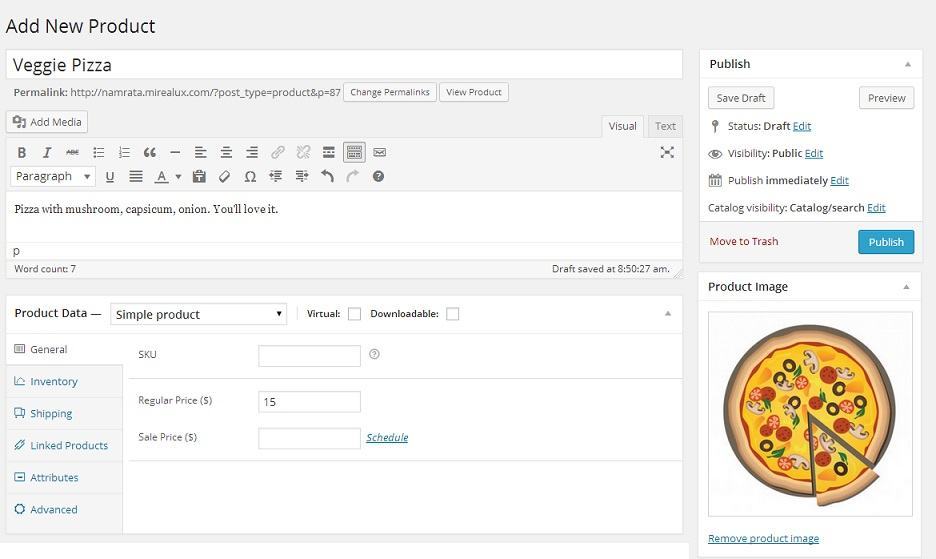Click the blue Publish button
This screenshot has height=559, width=936.
[x=886, y=242]
